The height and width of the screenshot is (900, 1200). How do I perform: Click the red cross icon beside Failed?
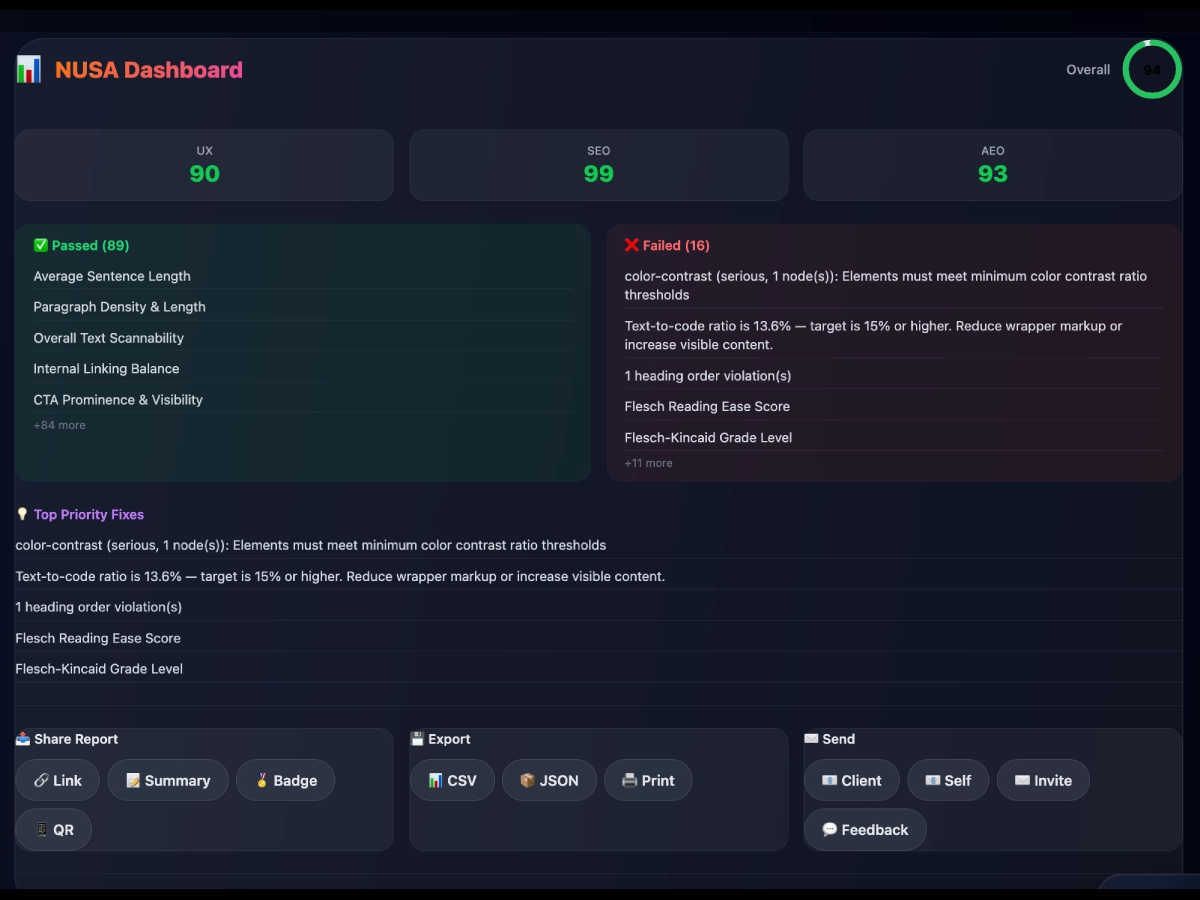(632, 245)
